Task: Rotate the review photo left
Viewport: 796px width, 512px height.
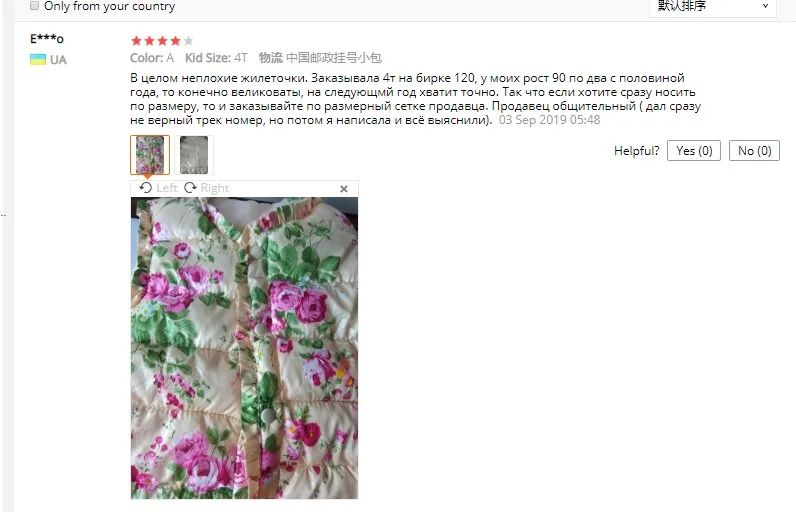Action: point(158,188)
